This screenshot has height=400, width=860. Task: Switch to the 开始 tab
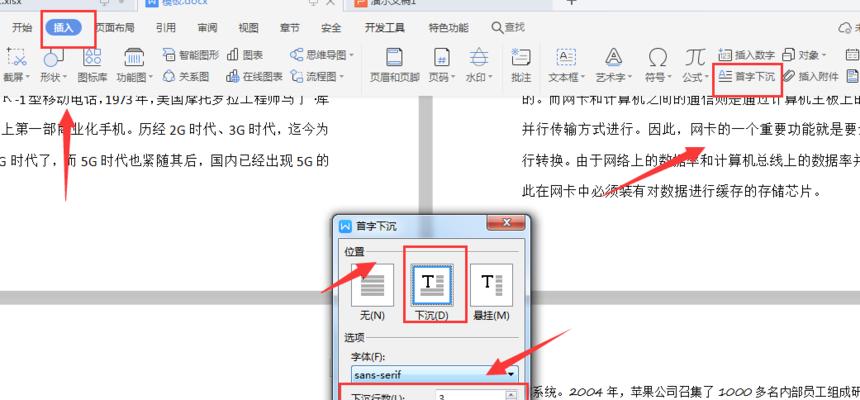tap(21, 28)
